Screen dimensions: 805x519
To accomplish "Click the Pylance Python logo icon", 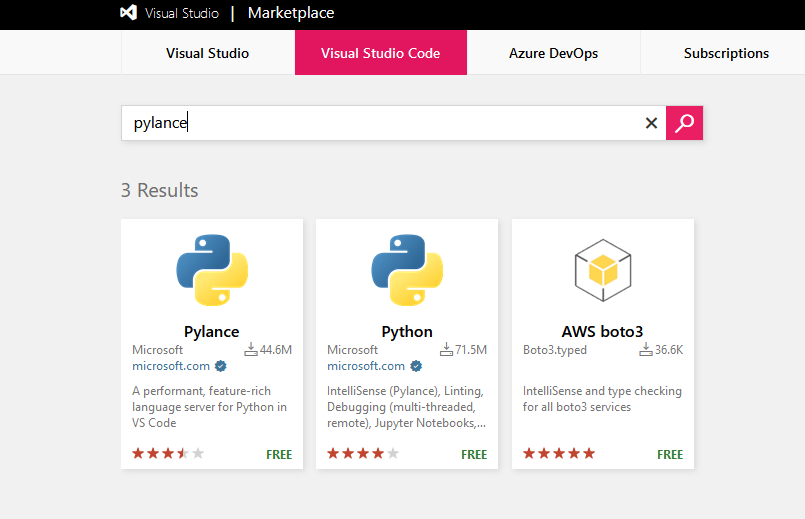I will point(212,270).
